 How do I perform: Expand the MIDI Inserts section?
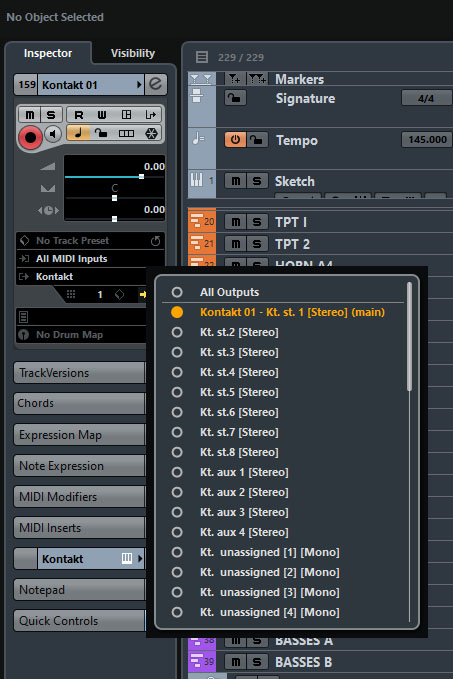[x=79, y=527]
